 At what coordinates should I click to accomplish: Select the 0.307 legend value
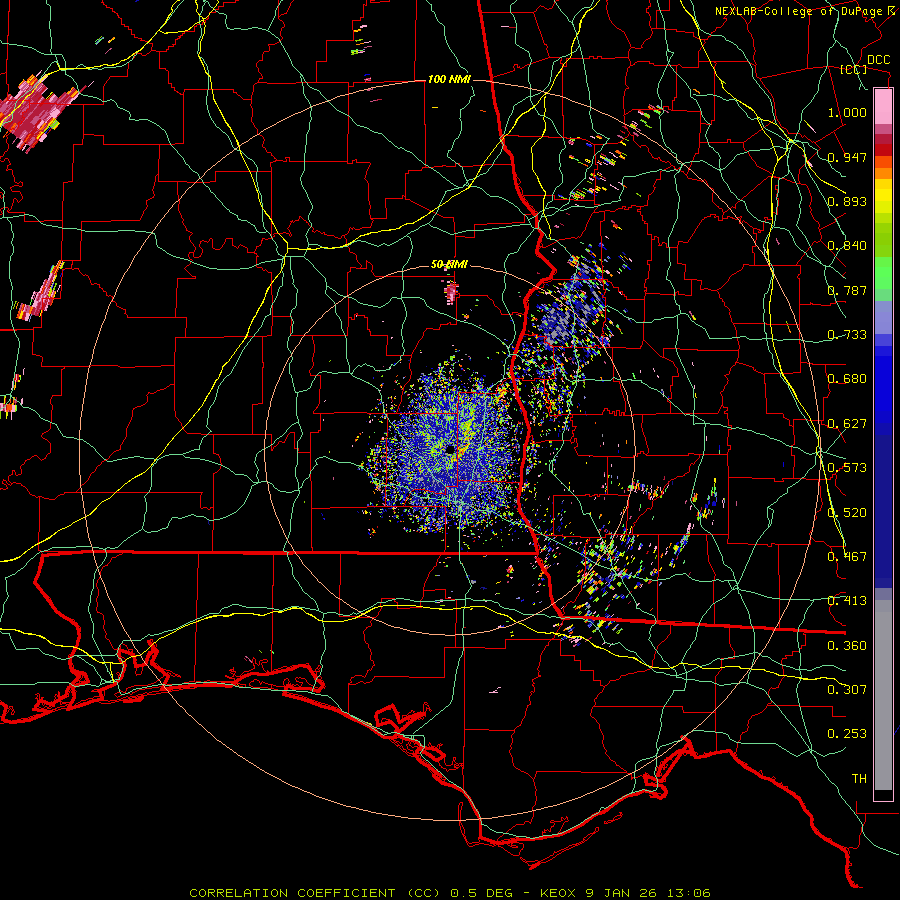point(847,690)
